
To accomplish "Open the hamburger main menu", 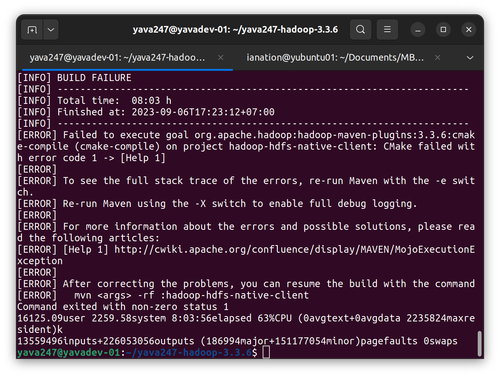I will click(387, 30).
